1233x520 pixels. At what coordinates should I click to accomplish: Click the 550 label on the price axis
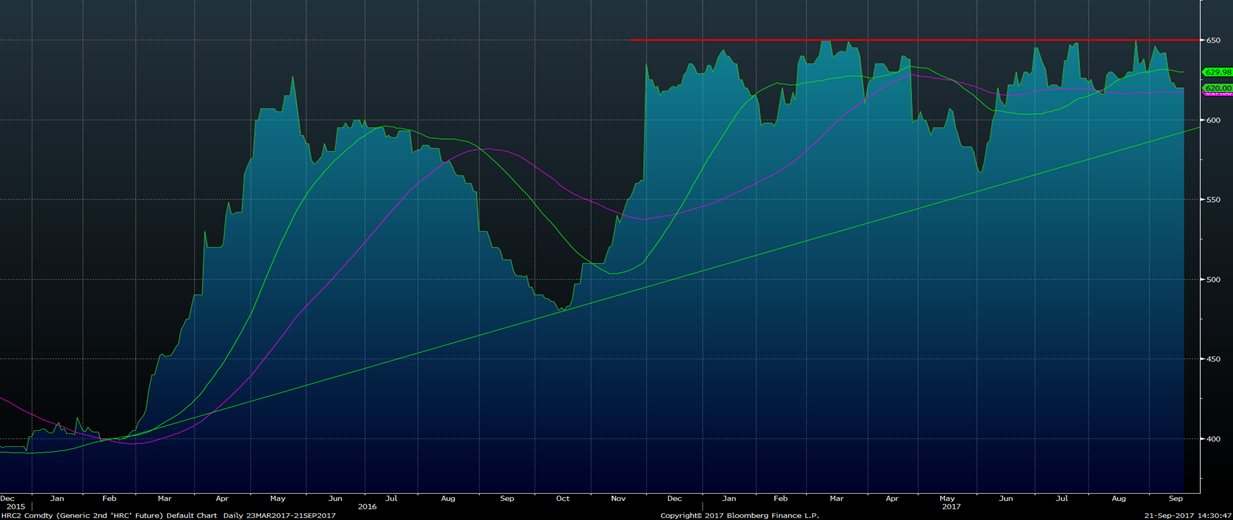[1213, 200]
